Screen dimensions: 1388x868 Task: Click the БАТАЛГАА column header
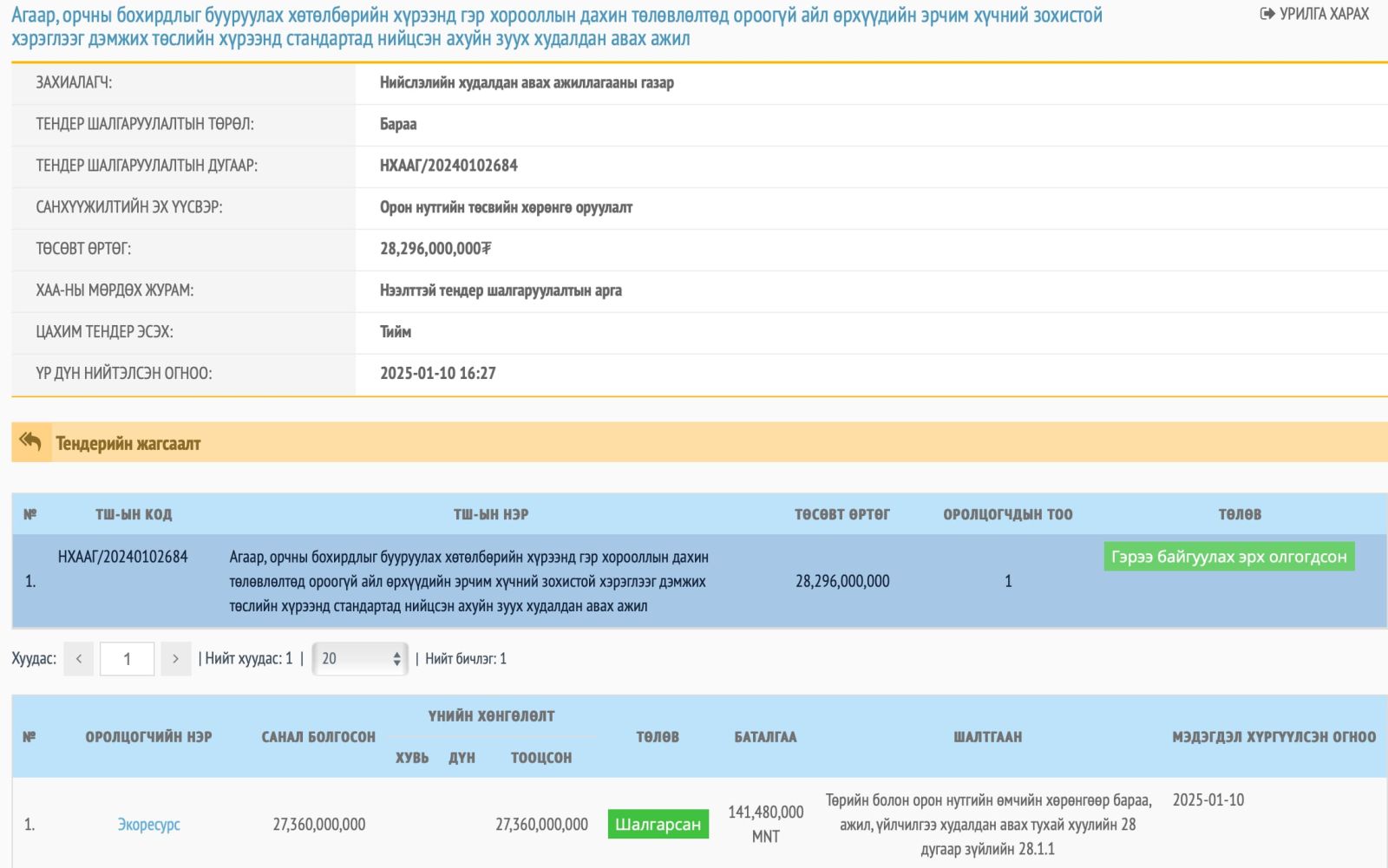pos(765,737)
